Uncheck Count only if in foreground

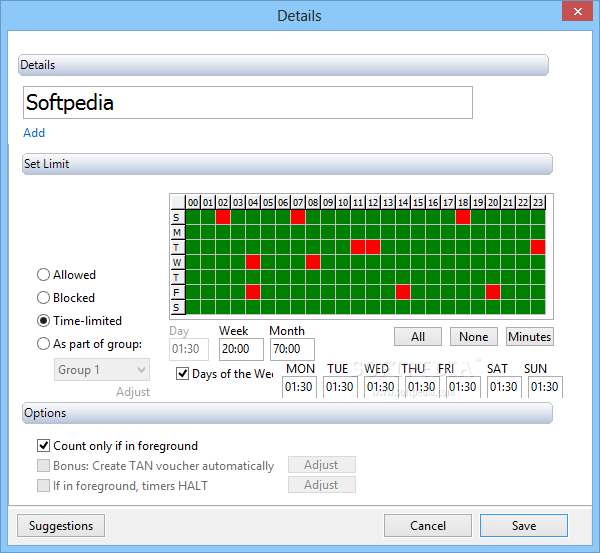[43, 445]
